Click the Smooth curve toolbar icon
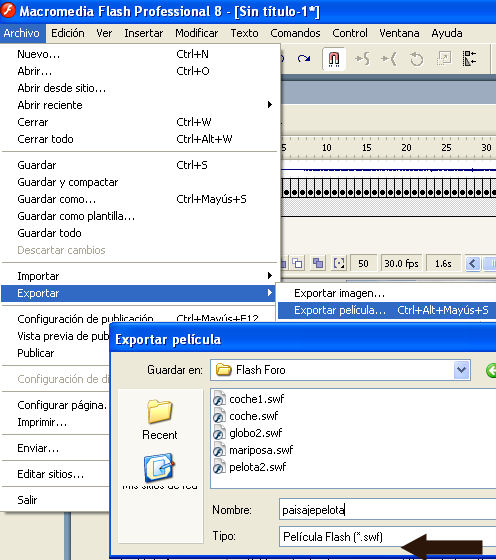Screen dimensions: 496x560 [362, 59]
